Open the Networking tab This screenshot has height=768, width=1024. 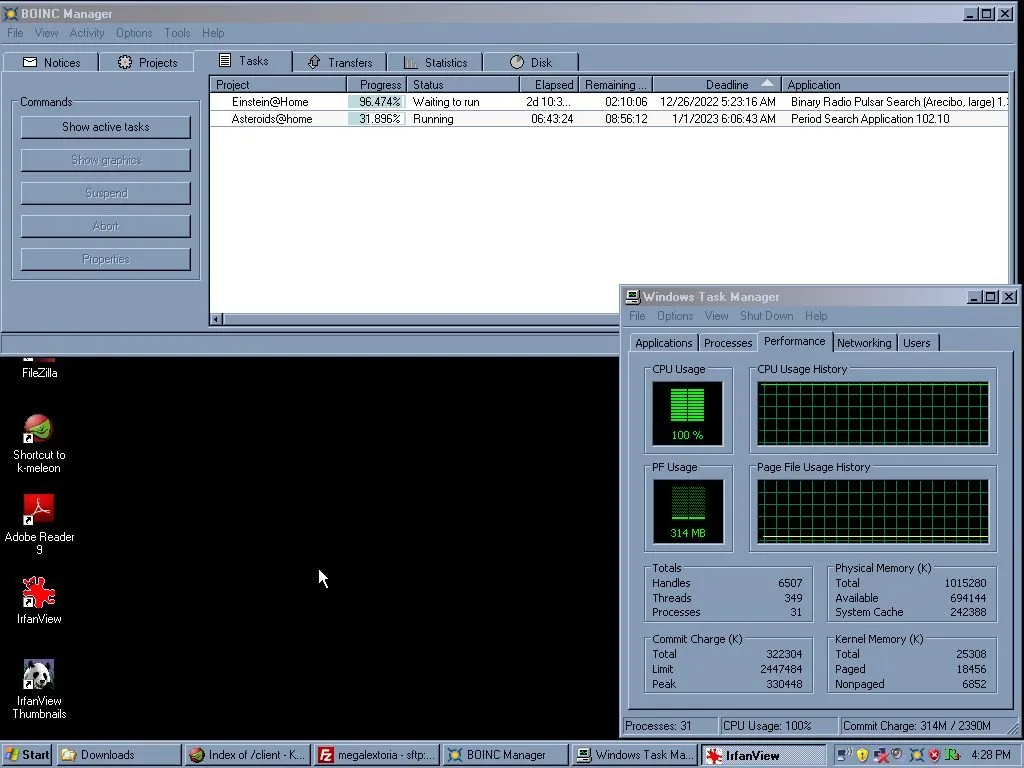click(x=864, y=343)
